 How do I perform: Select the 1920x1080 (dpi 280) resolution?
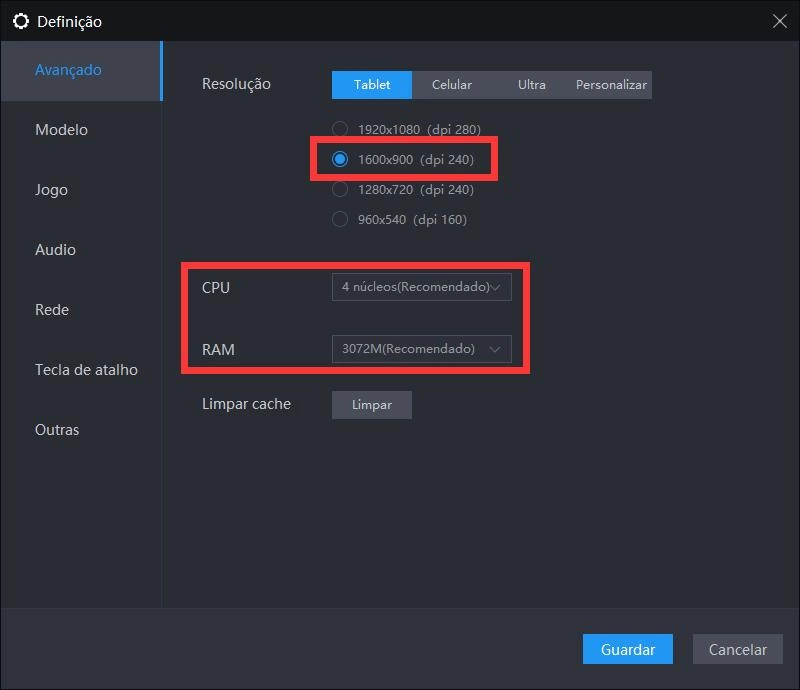(340, 129)
